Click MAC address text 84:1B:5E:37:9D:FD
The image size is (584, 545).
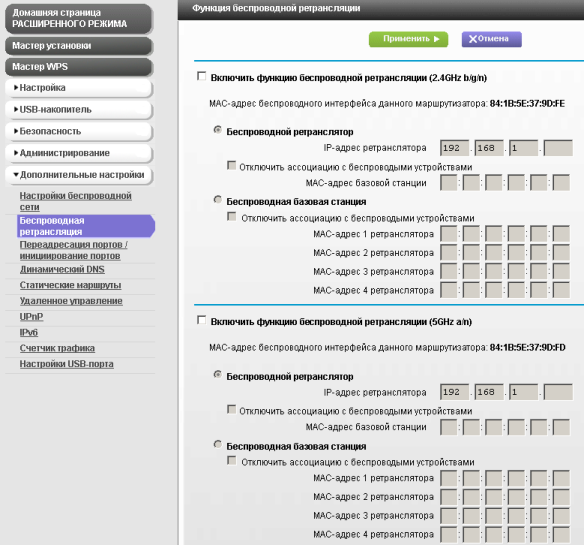click(527, 348)
